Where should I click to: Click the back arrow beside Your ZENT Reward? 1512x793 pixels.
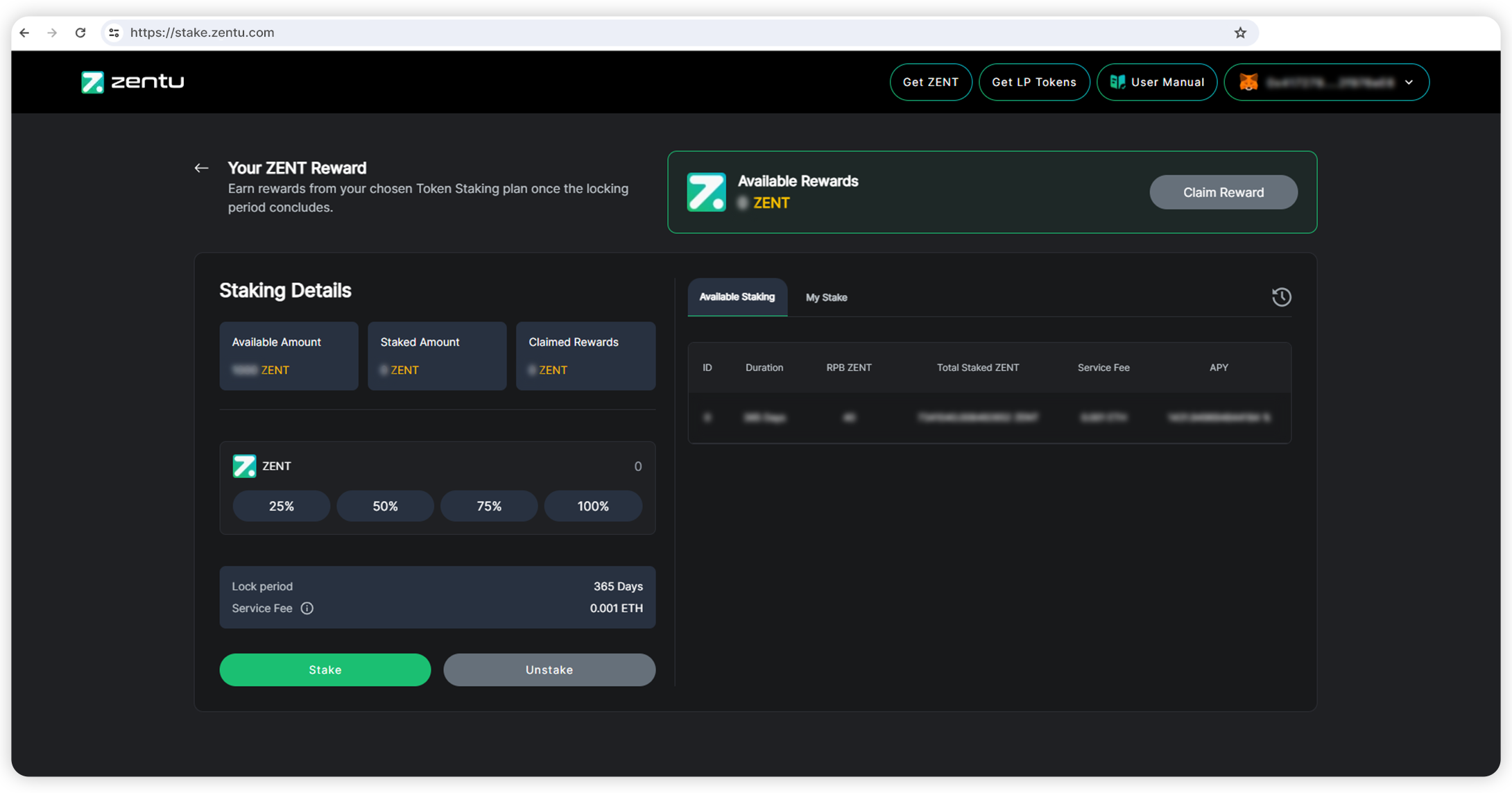201,168
